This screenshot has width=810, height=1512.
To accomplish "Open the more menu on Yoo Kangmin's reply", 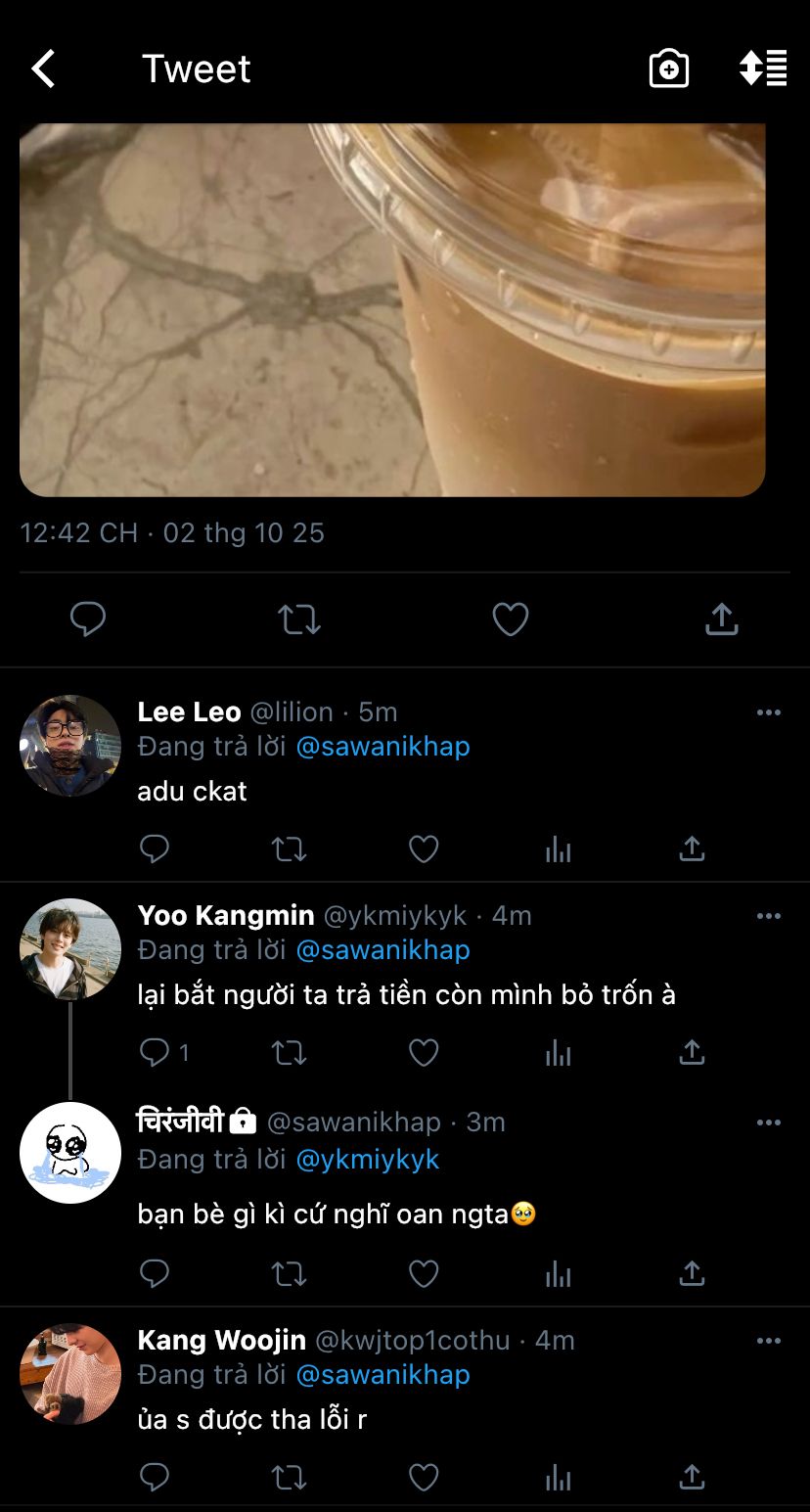I will (x=769, y=916).
